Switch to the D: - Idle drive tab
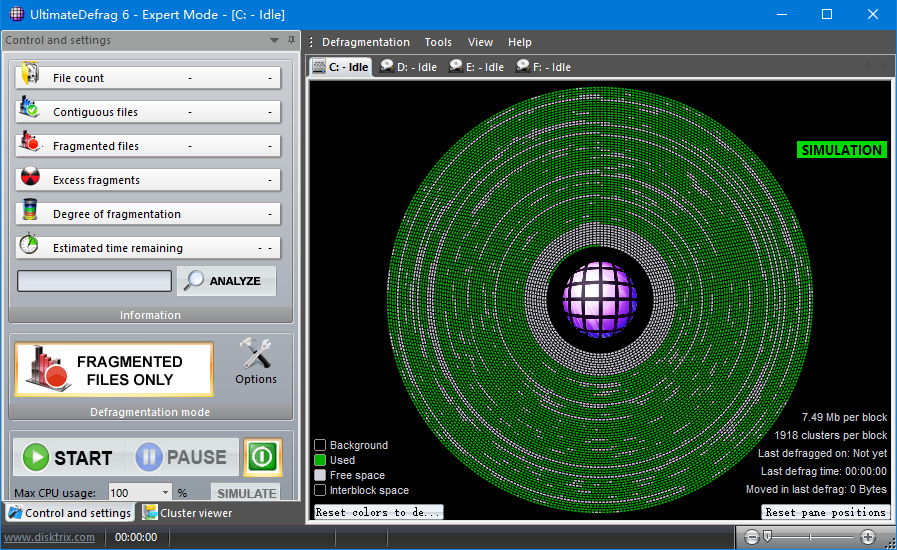897x550 pixels. [x=408, y=67]
